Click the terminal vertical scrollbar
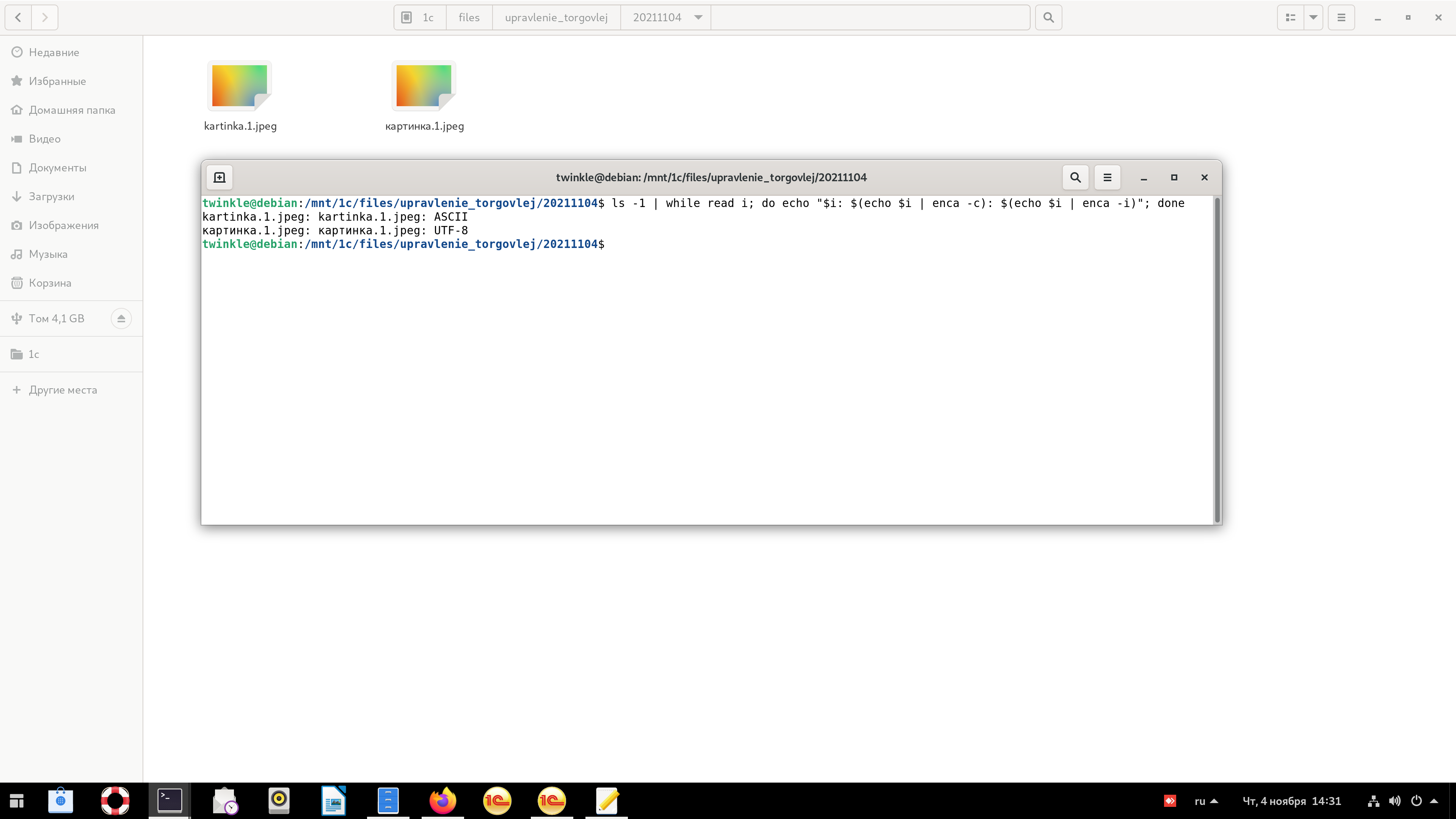 click(x=1217, y=360)
